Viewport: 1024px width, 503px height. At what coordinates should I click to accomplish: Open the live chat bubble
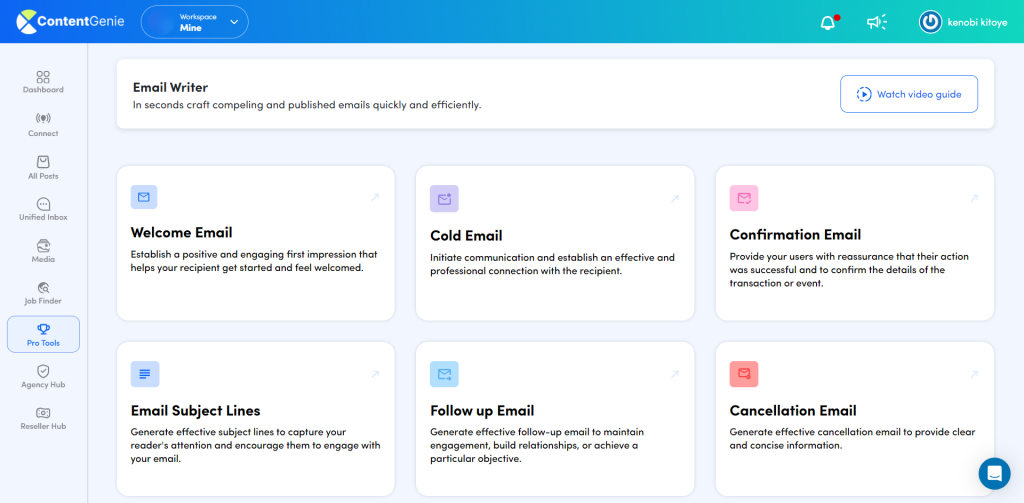tap(995, 473)
